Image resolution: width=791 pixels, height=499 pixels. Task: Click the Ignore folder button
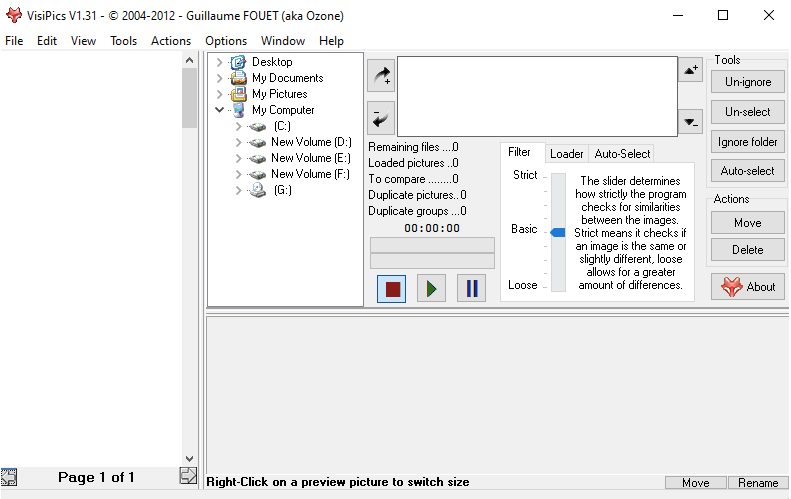[748, 142]
